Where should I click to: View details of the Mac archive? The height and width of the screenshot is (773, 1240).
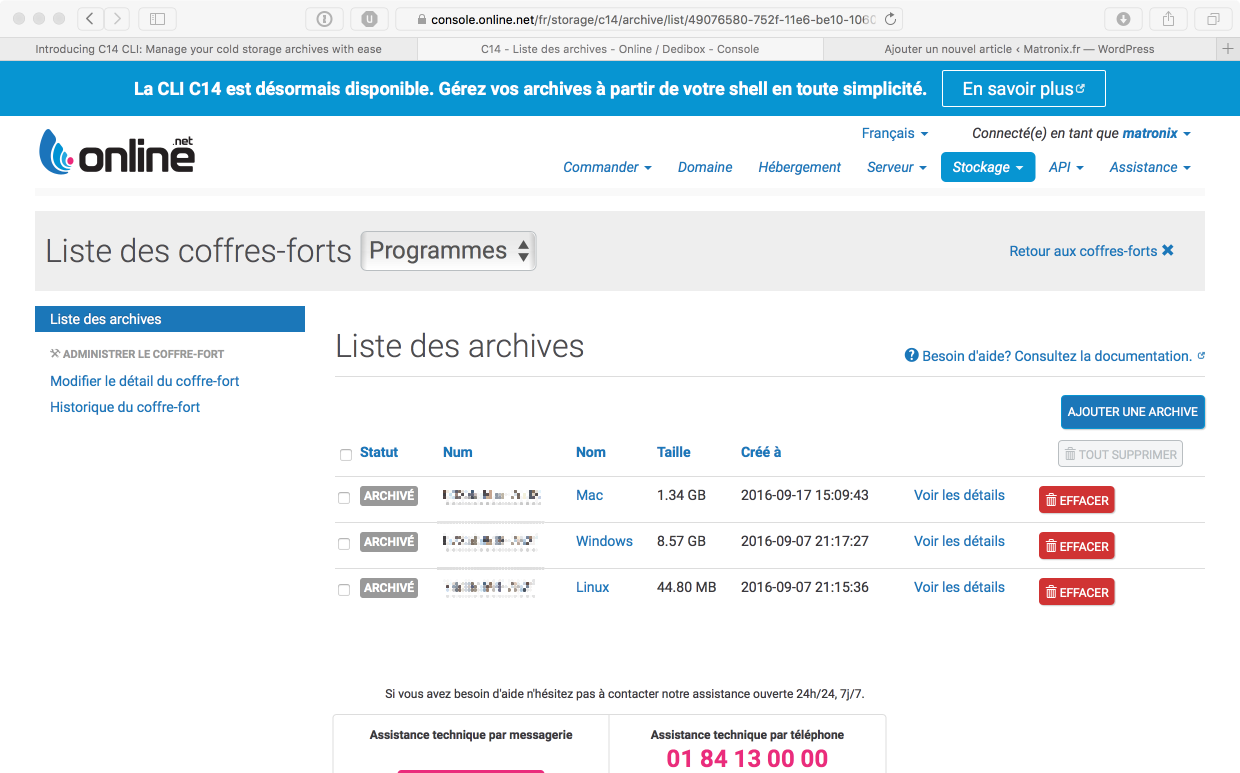tap(959, 495)
